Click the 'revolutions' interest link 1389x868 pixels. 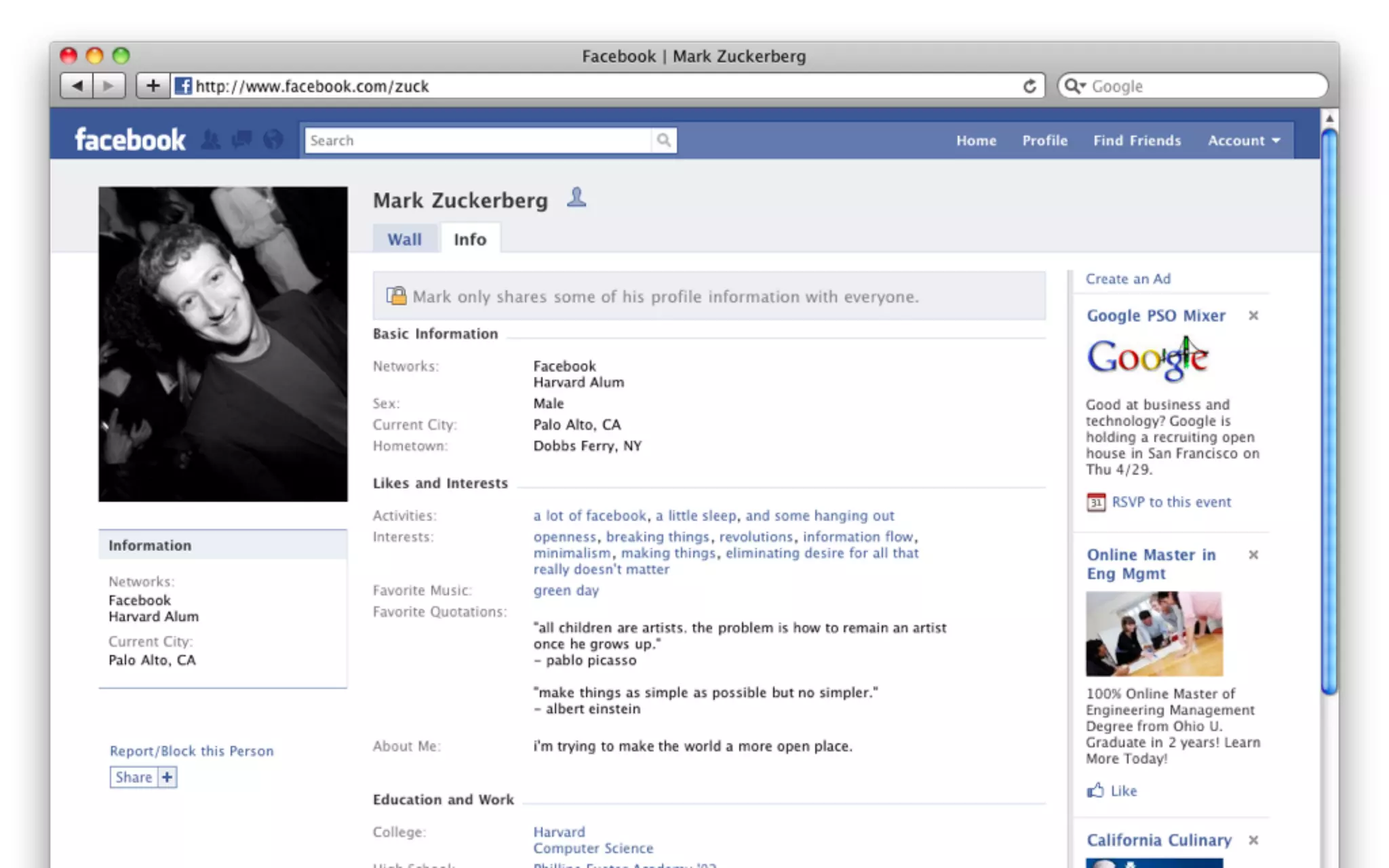pos(756,537)
